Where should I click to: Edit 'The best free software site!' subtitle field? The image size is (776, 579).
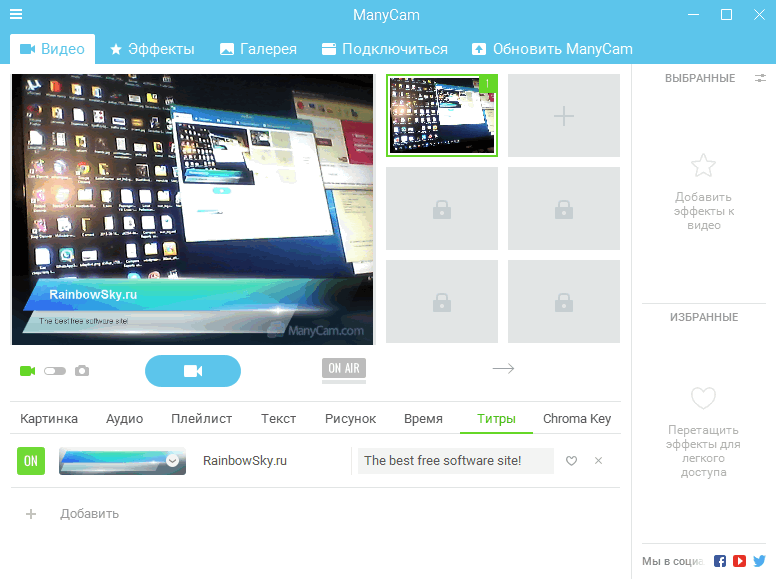click(456, 461)
